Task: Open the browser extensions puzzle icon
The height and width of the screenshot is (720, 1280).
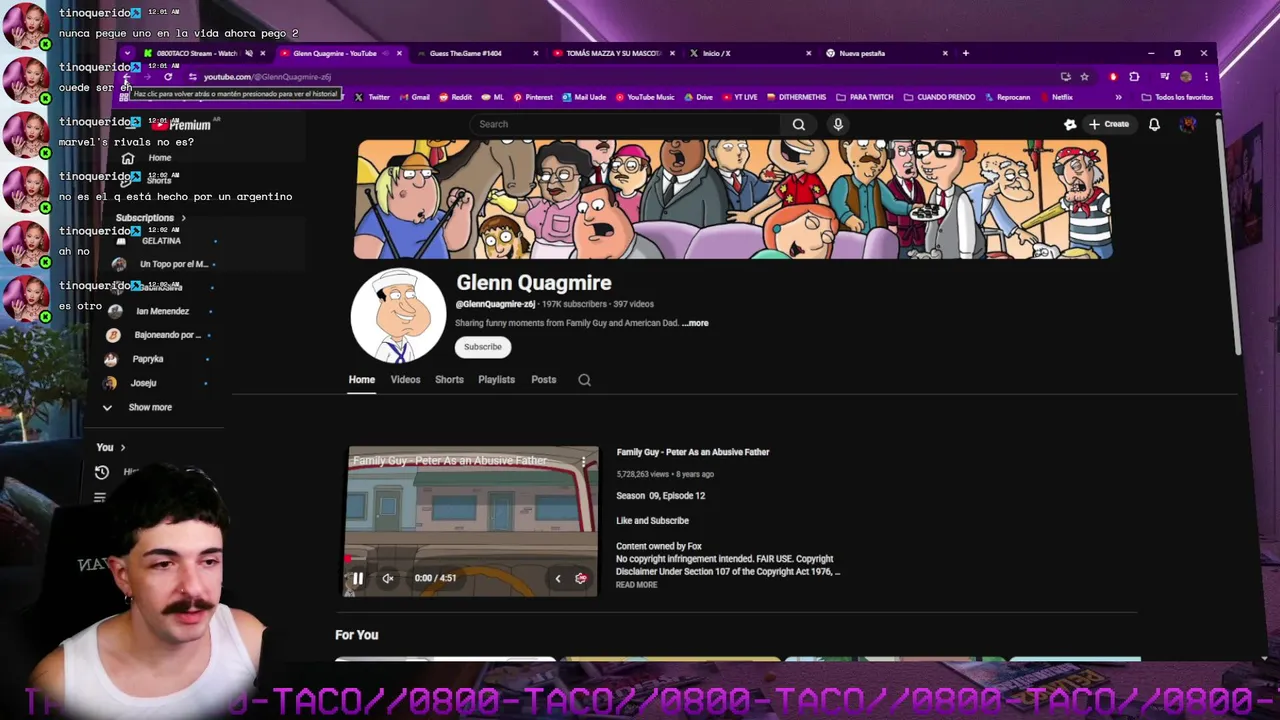Action: point(1134,77)
